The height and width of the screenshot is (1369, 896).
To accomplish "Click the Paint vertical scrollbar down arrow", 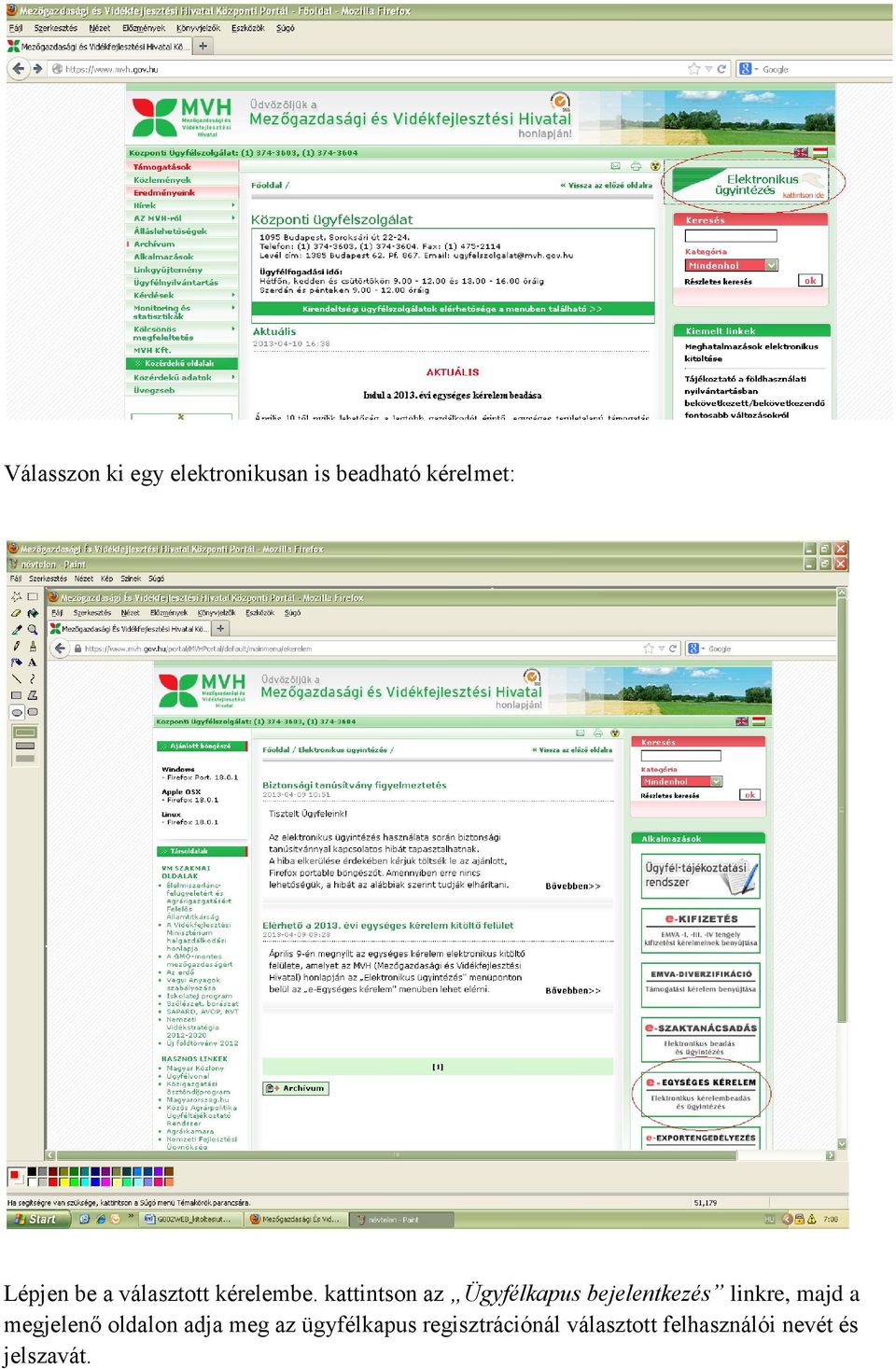I will [x=842, y=1142].
